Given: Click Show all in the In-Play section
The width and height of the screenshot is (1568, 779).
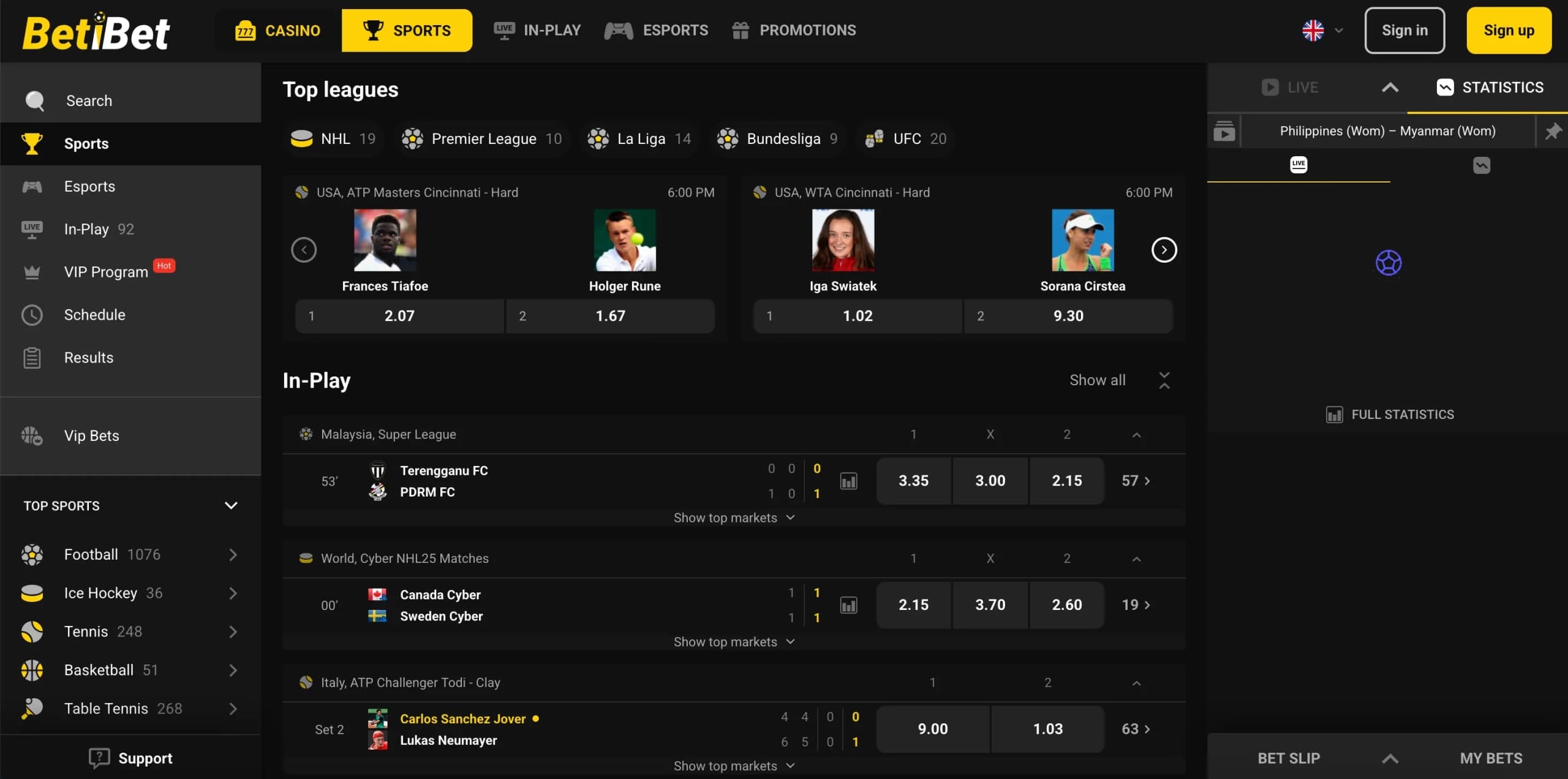Looking at the screenshot, I should click(1097, 380).
